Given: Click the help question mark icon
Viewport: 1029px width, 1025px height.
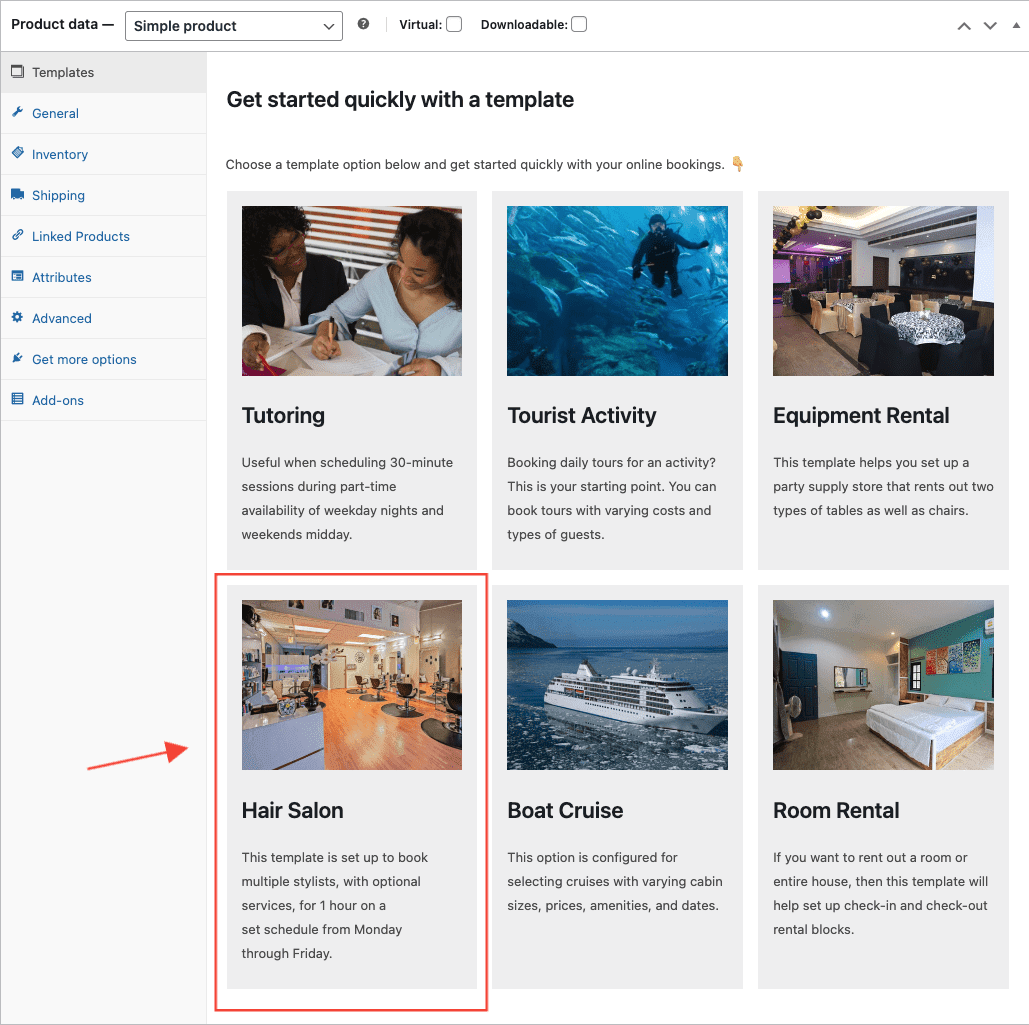Looking at the screenshot, I should 364,24.
